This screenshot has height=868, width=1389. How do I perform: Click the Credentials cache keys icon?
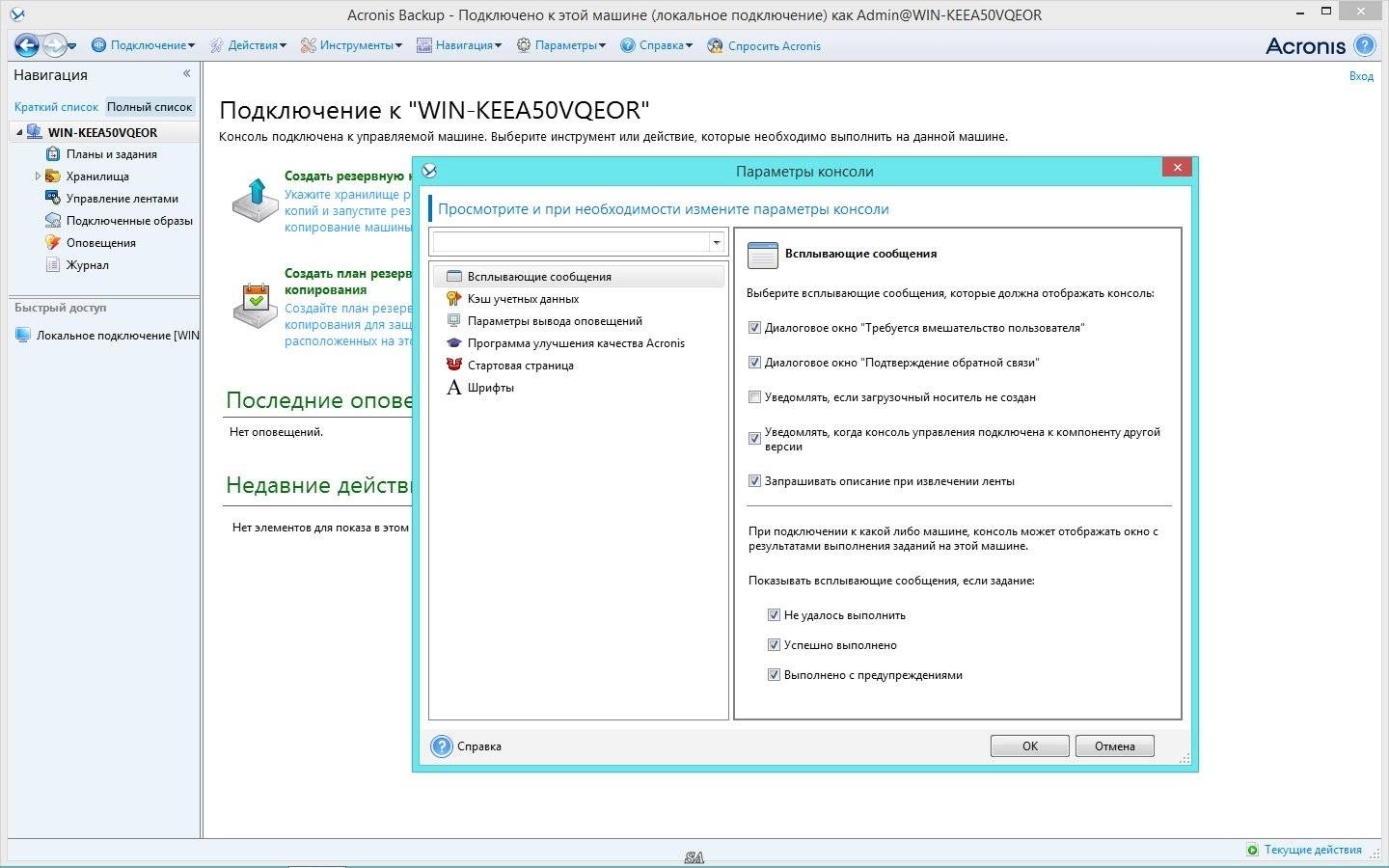point(454,298)
